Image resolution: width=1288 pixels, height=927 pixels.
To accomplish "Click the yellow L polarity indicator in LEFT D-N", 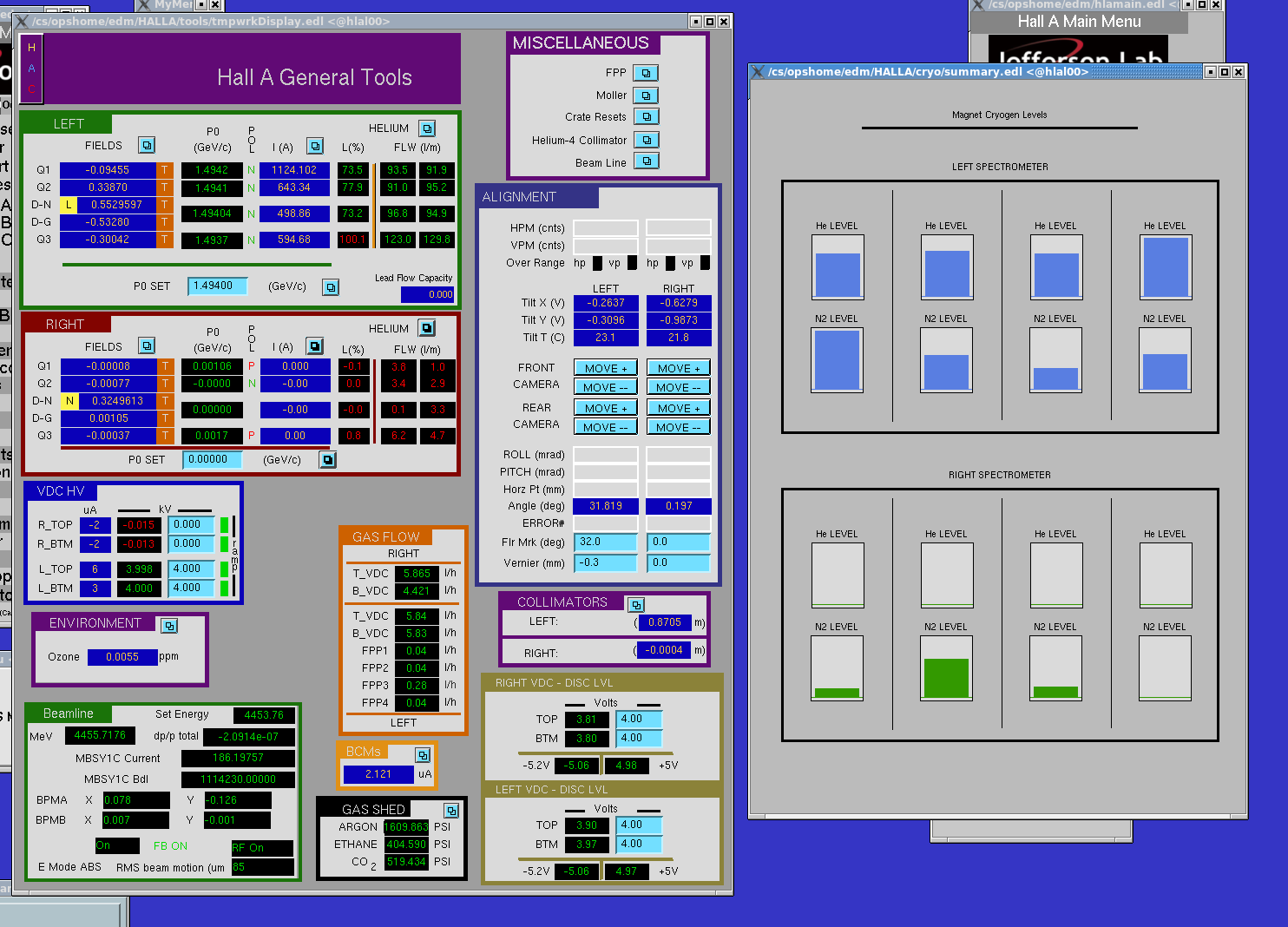I will (x=69, y=205).
